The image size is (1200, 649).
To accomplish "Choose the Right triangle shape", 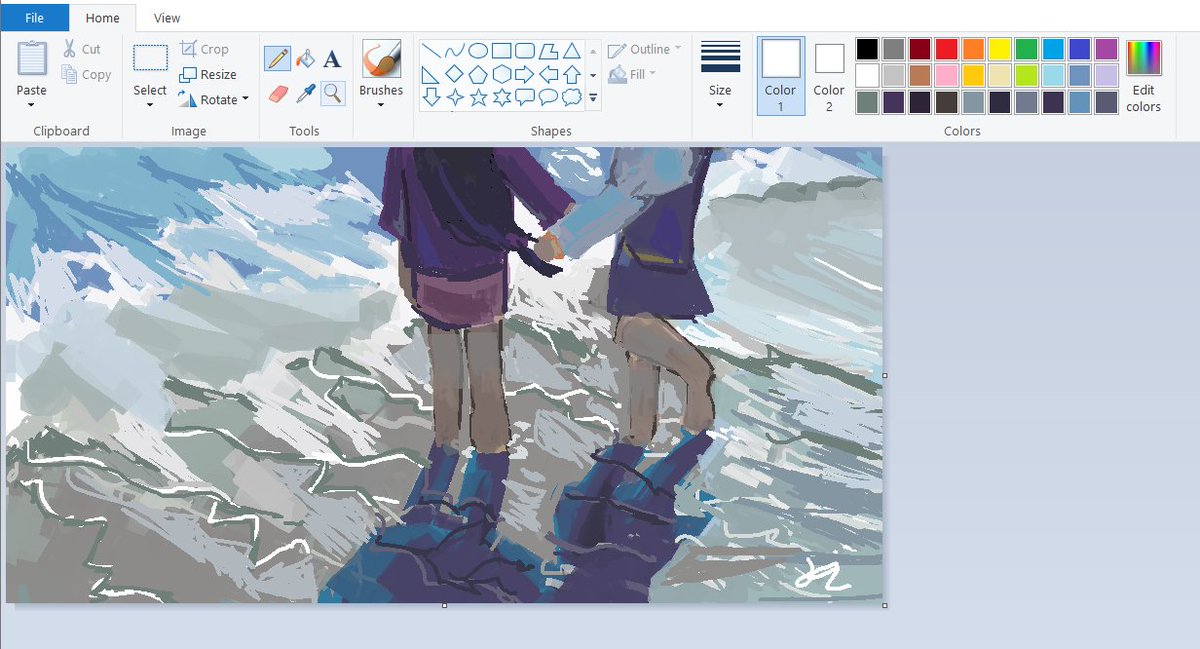I will [432, 74].
